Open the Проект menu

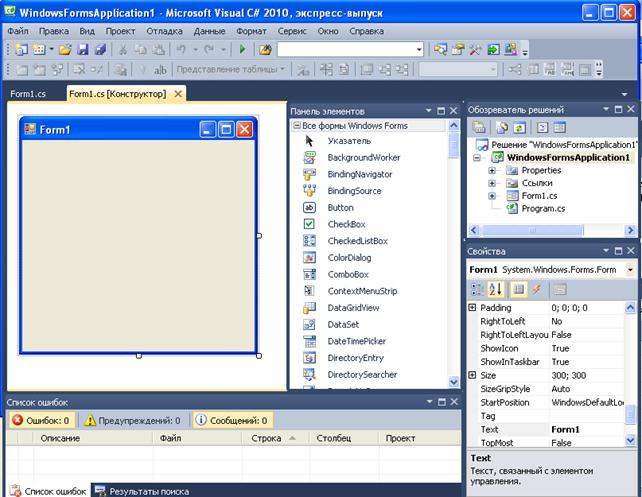coord(120,31)
